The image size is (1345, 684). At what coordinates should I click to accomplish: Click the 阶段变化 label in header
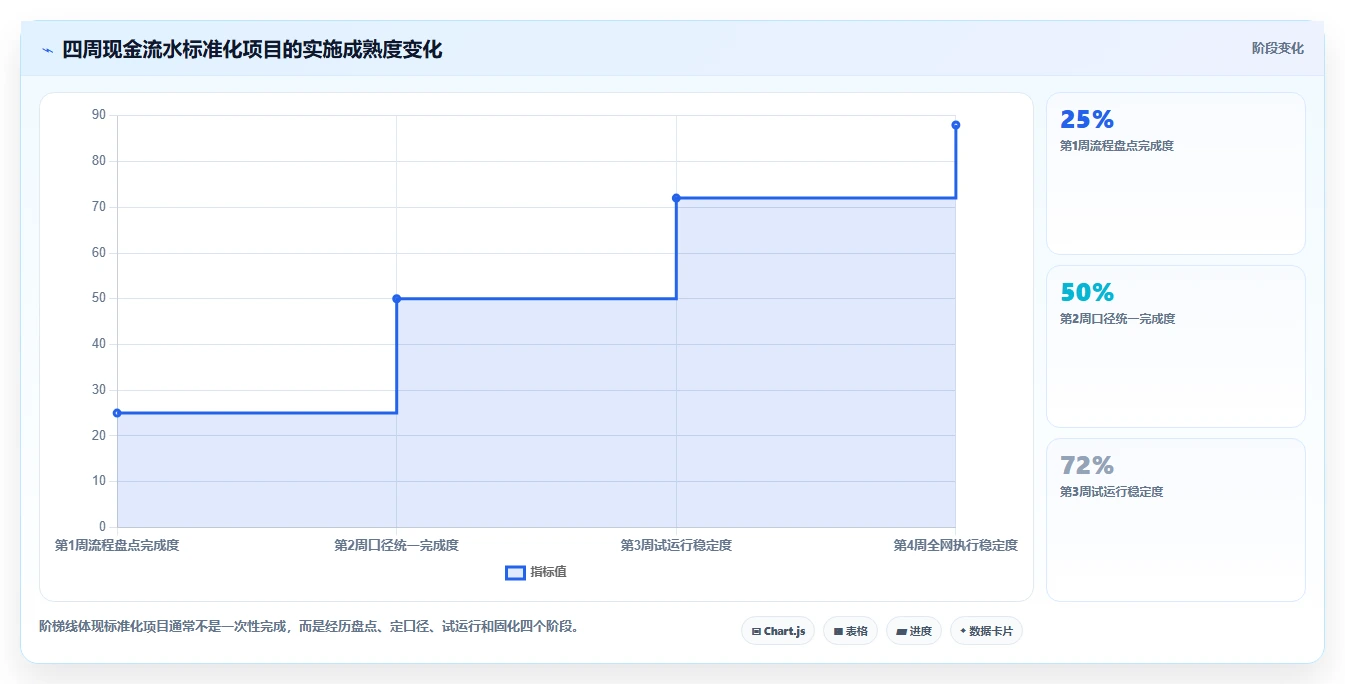[1277, 48]
